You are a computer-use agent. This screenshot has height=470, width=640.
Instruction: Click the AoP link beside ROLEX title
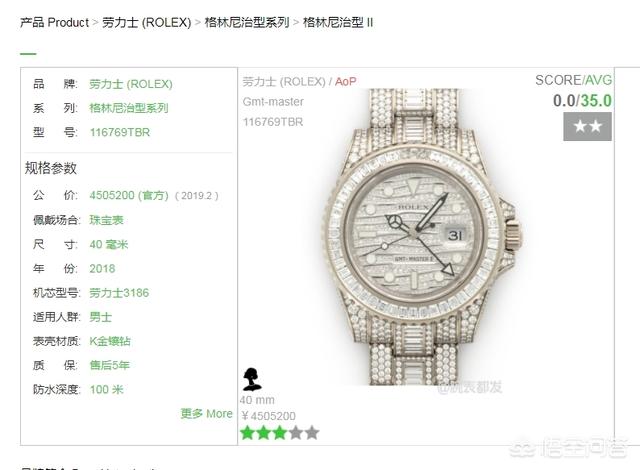[346, 82]
